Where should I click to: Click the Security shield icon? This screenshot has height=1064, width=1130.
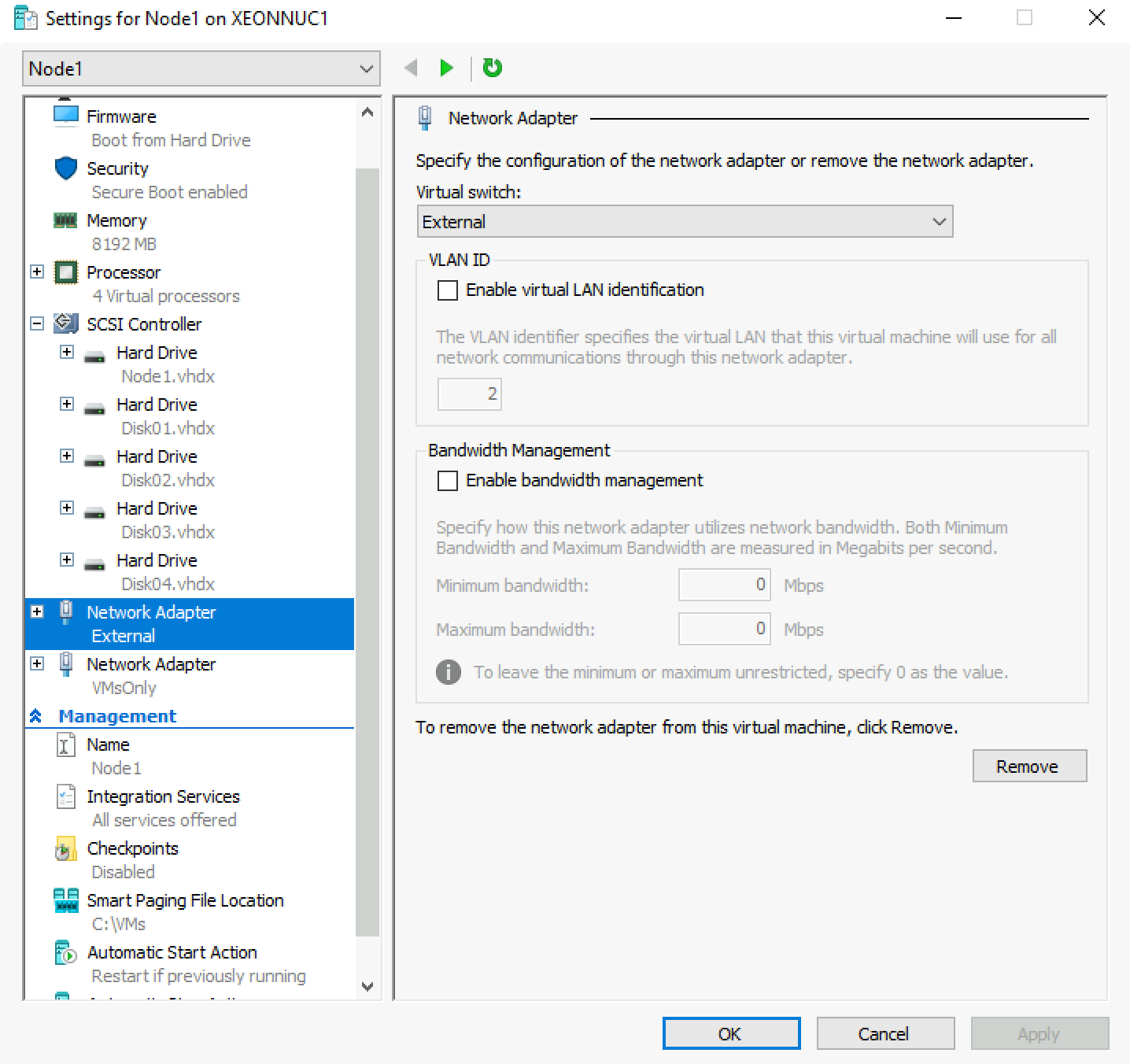click(x=66, y=168)
